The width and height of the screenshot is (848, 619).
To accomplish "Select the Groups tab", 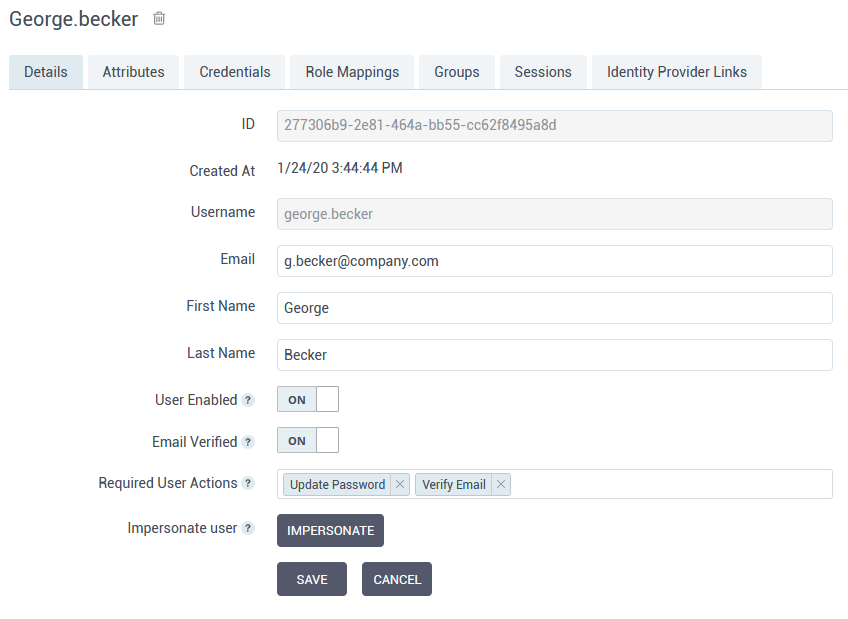I will tap(457, 72).
